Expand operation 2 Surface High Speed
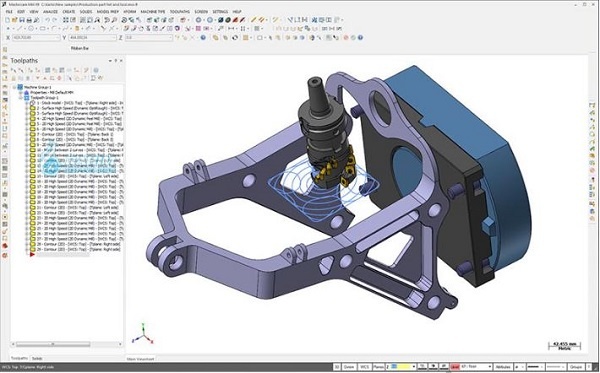 pyautogui.click(x=27, y=108)
